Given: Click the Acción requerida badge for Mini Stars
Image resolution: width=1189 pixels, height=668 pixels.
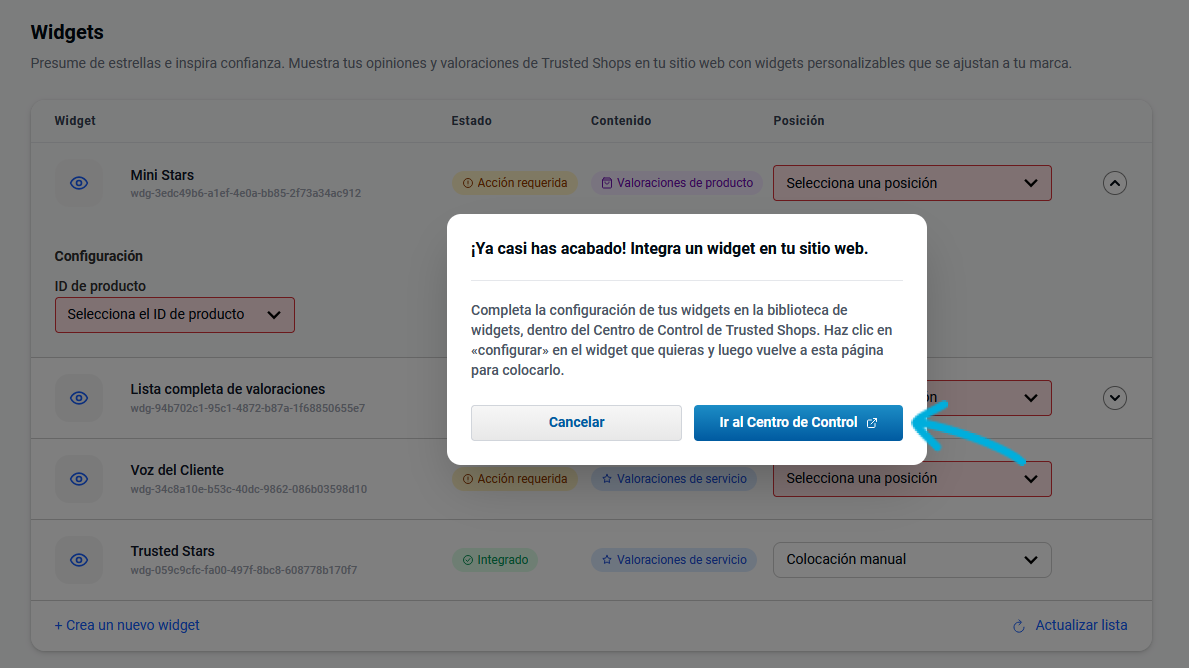Looking at the screenshot, I should tap(515, 183).
